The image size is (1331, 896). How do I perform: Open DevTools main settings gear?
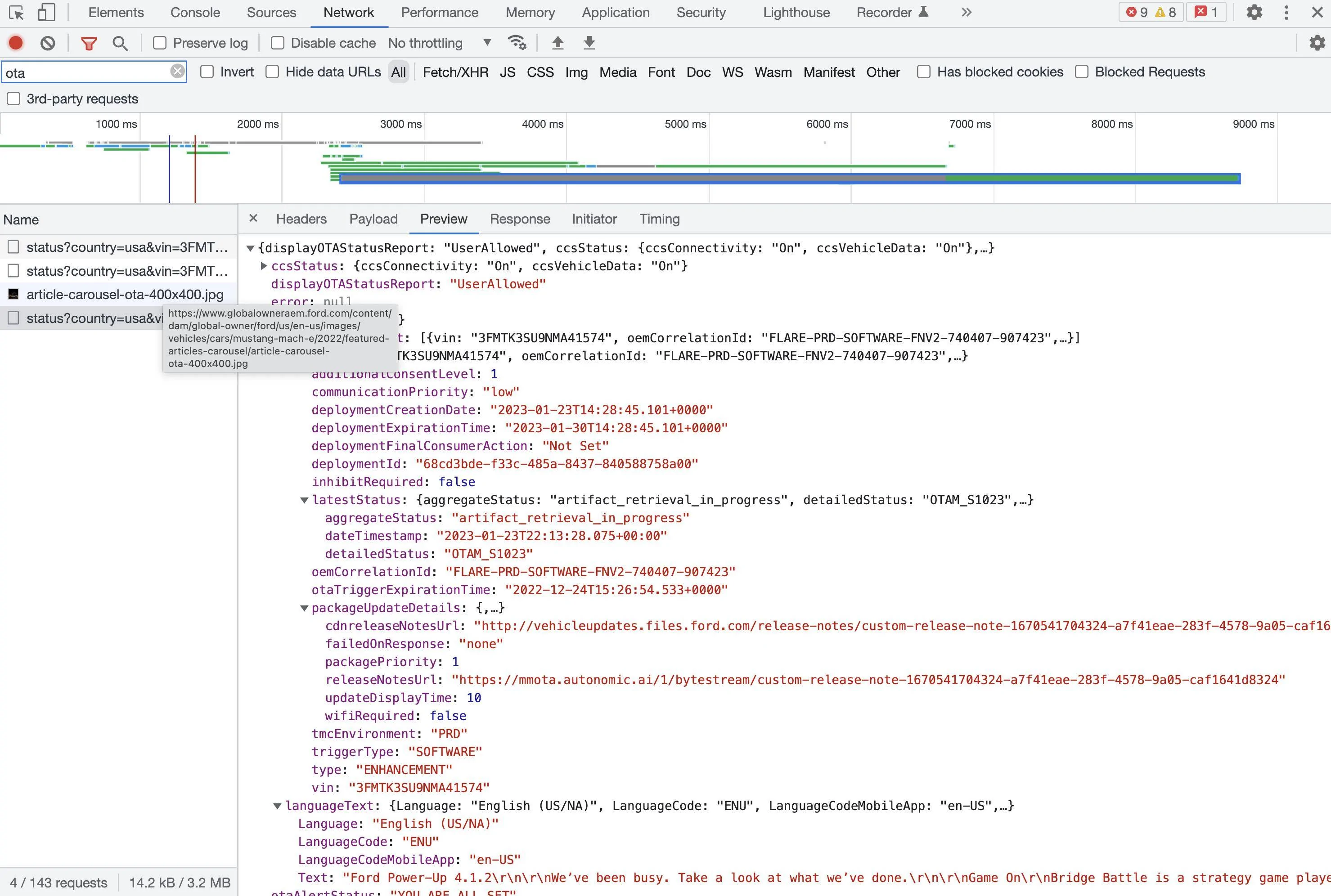point(1254,13)
